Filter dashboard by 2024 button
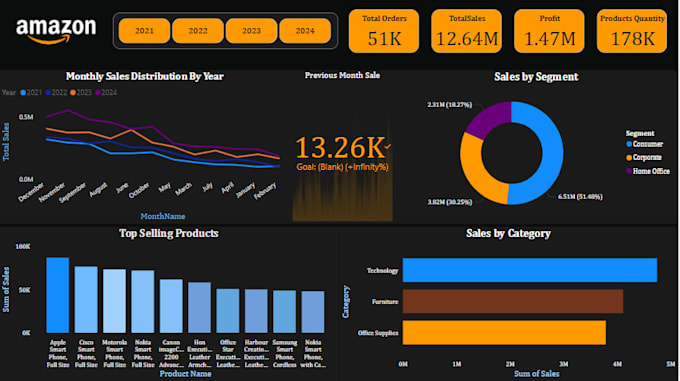 click(x=305, y=31)
